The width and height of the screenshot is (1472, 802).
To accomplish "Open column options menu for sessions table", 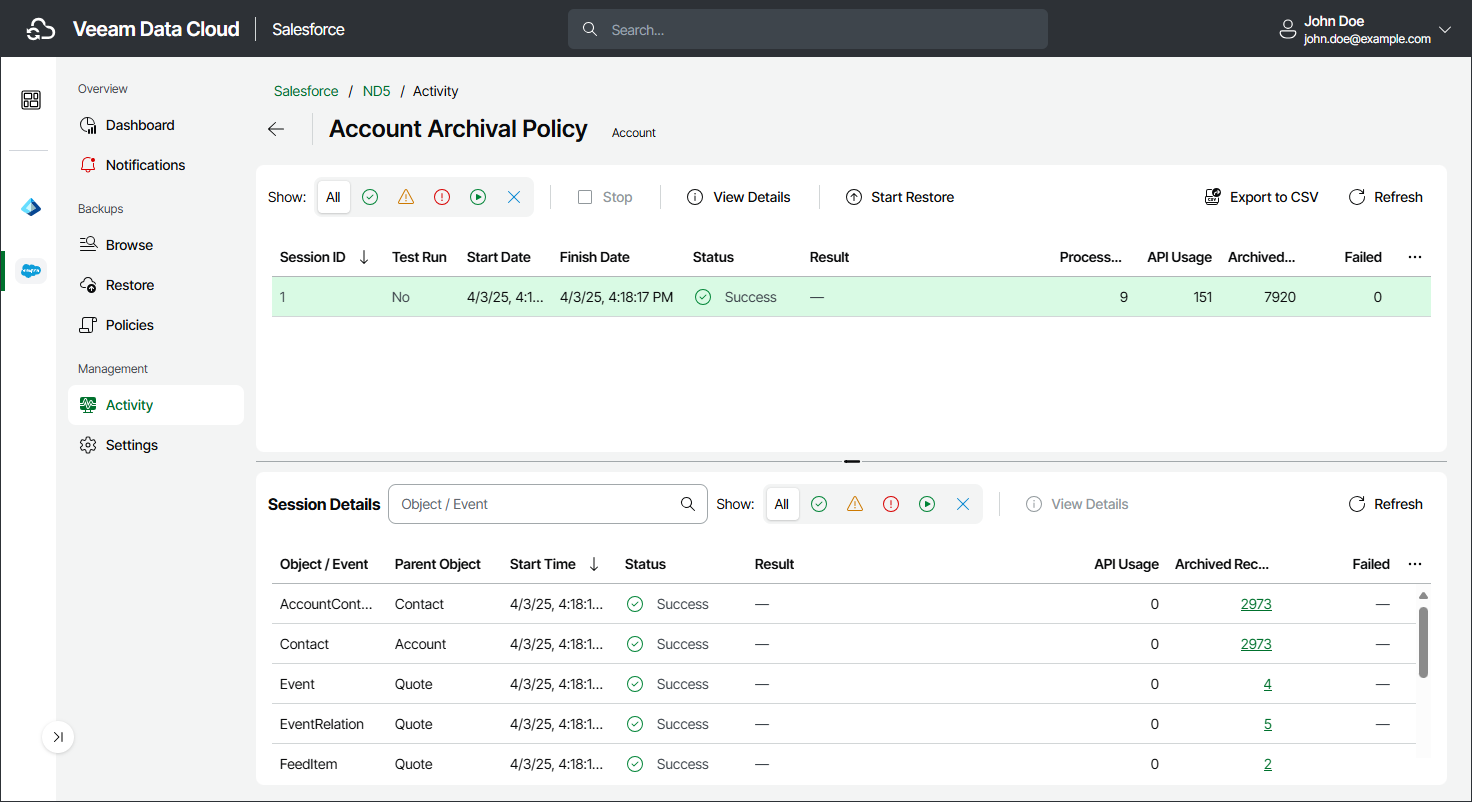I will pos(1415,257).
